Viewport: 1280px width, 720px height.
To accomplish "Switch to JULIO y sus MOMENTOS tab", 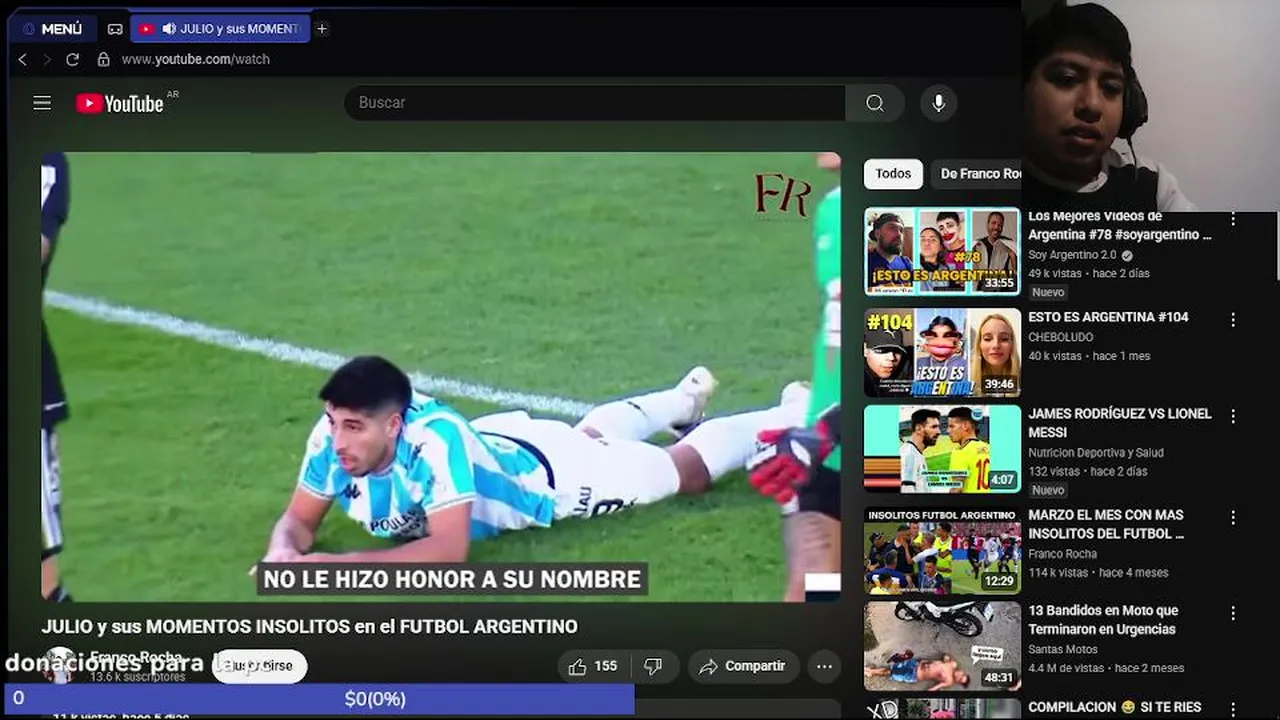I will [x=220, y=29].
